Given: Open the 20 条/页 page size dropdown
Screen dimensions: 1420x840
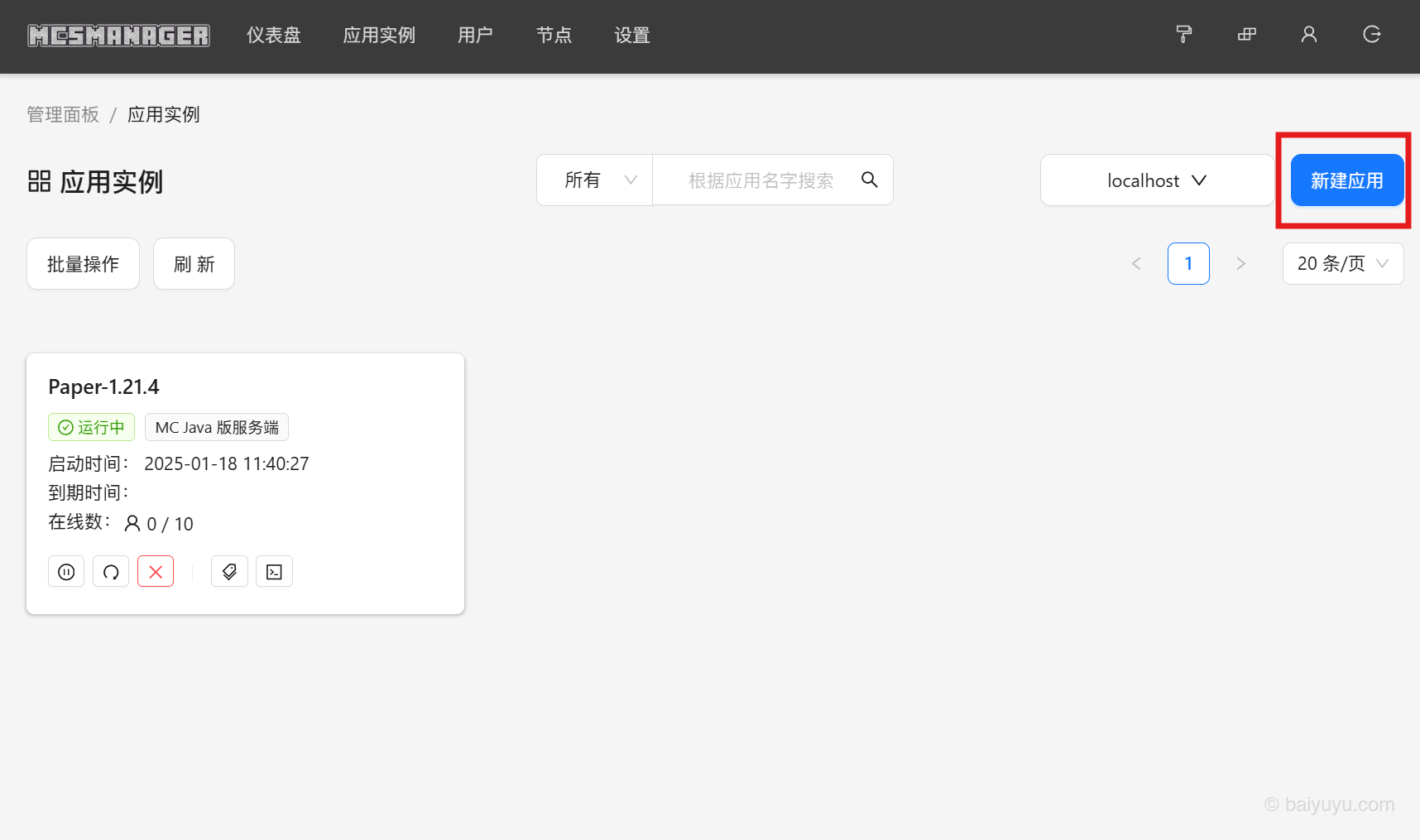Looking at the screenshot, I should 1342,263.
